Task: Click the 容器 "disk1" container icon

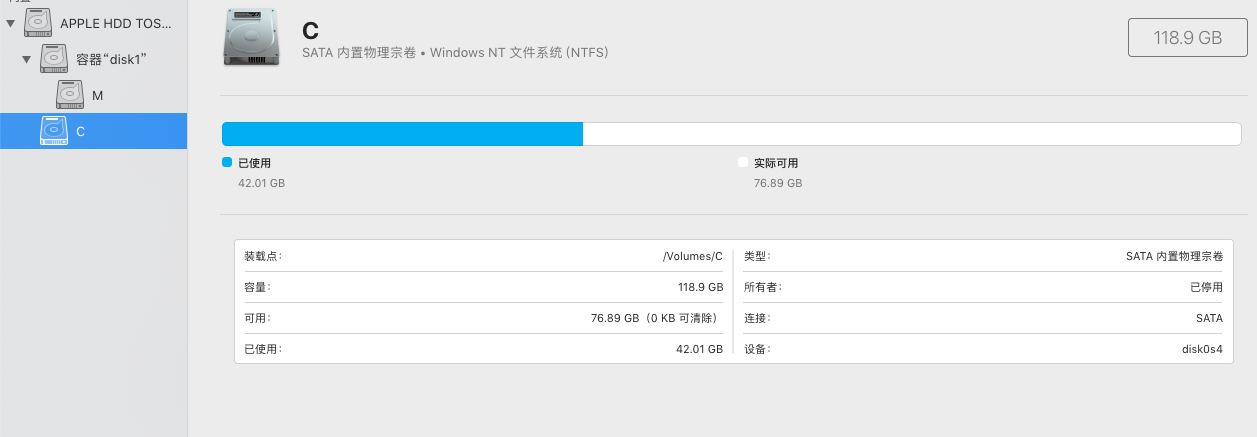Action: coord(54,59)
